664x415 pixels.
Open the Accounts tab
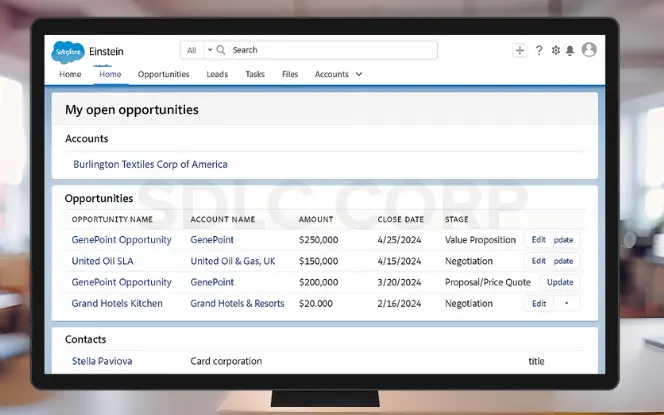332,74
